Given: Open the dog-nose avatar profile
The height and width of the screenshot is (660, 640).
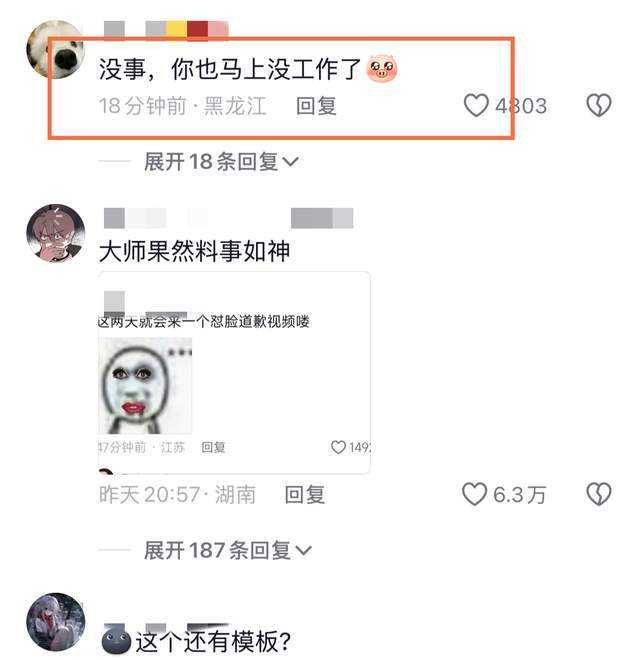Looking at the screenshot, I should tap(56, 50).
